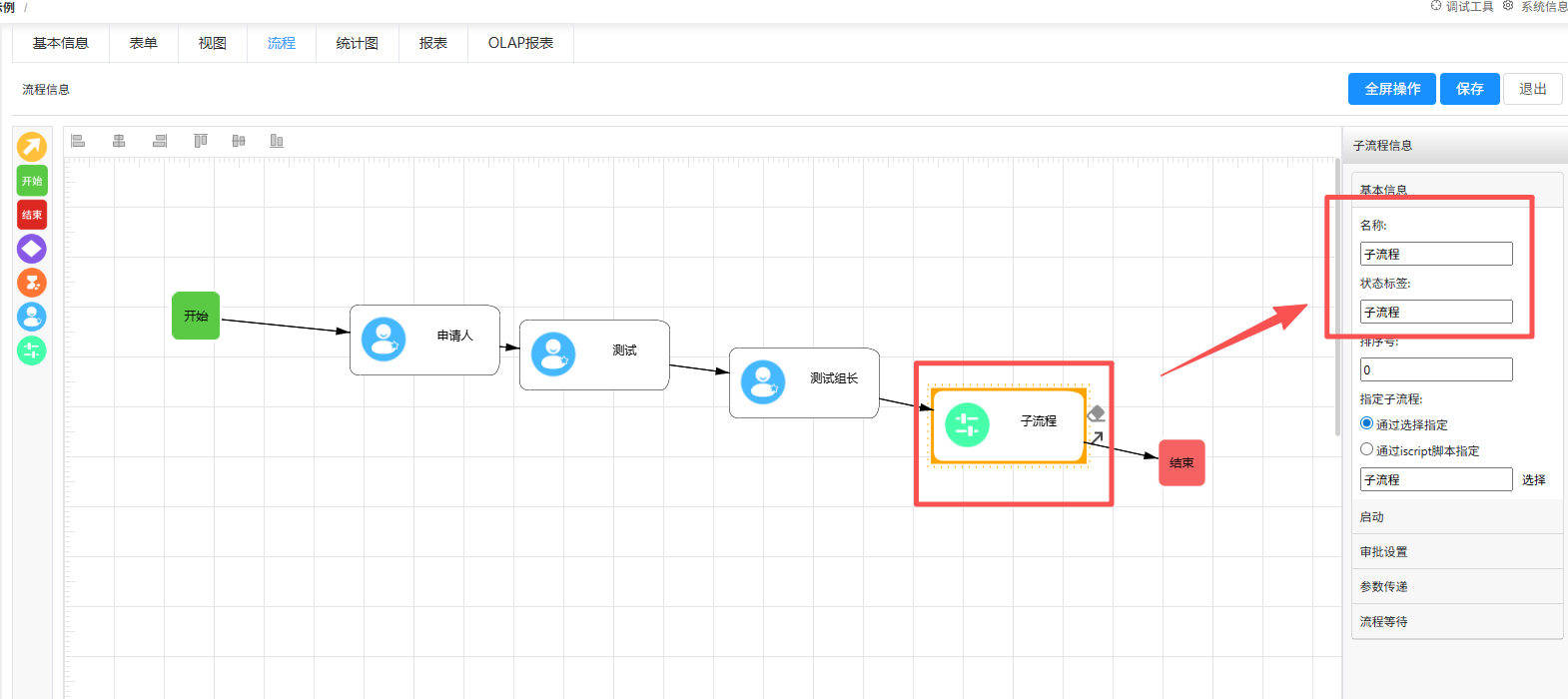Select the 开始 node on the canvas
Image resolution: width=1568 pixels, height=699 pixels.
pyautogui.click(x=196, y=316)
